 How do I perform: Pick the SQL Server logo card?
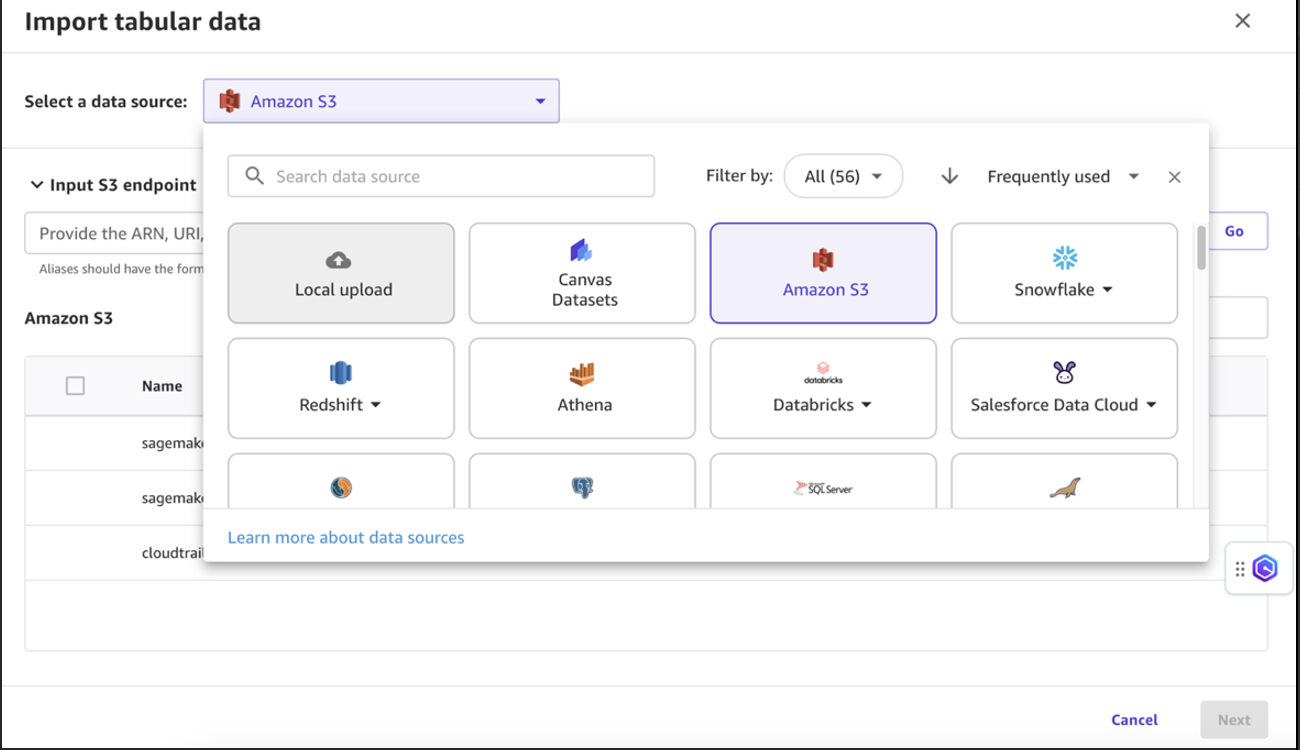[823, 482]
